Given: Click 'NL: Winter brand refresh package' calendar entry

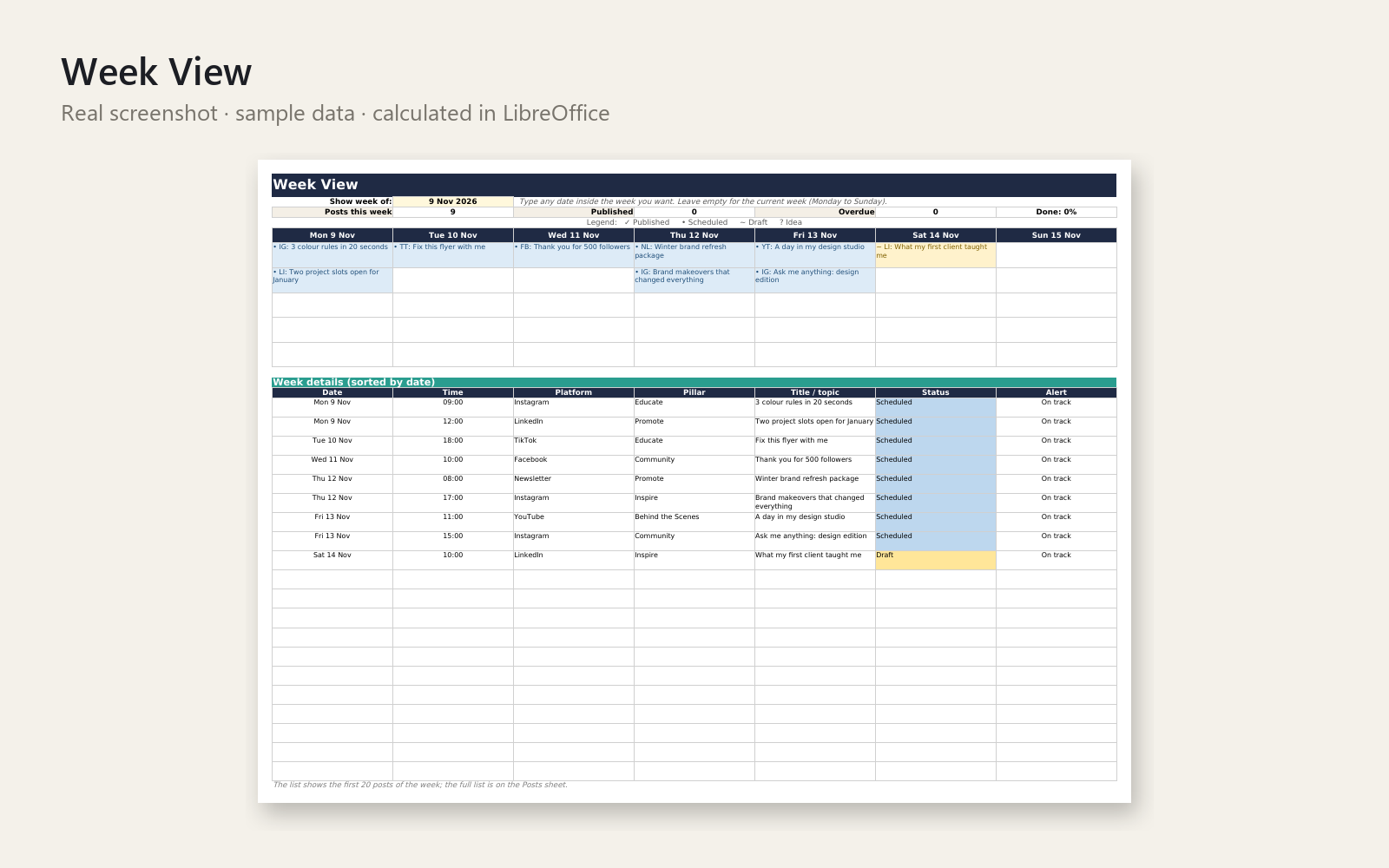Looking at the screenshot, I should pyautogui.click(x=694, y=254).
